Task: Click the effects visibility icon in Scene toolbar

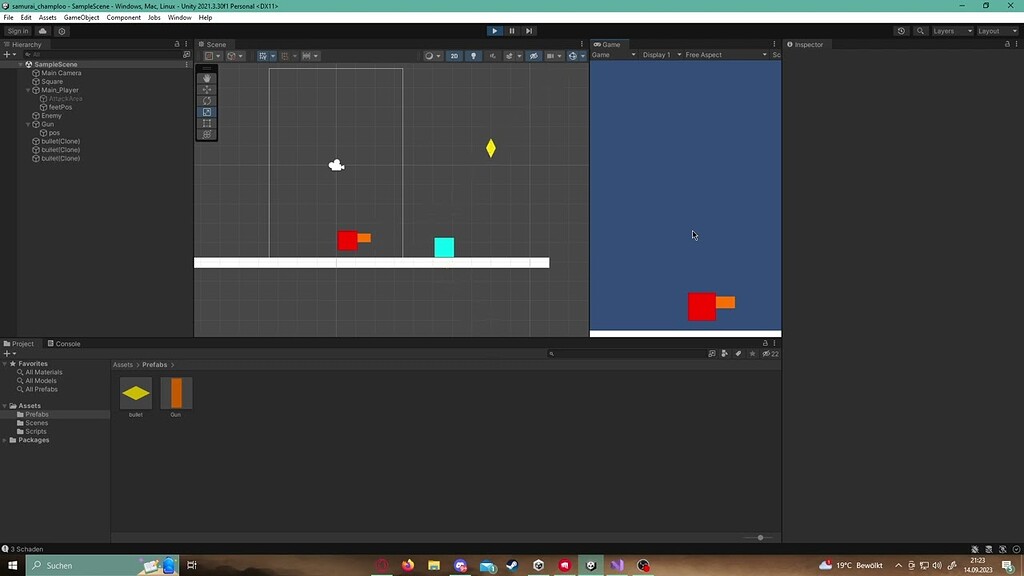Action: pyautogui.click(x=510, y=55)
